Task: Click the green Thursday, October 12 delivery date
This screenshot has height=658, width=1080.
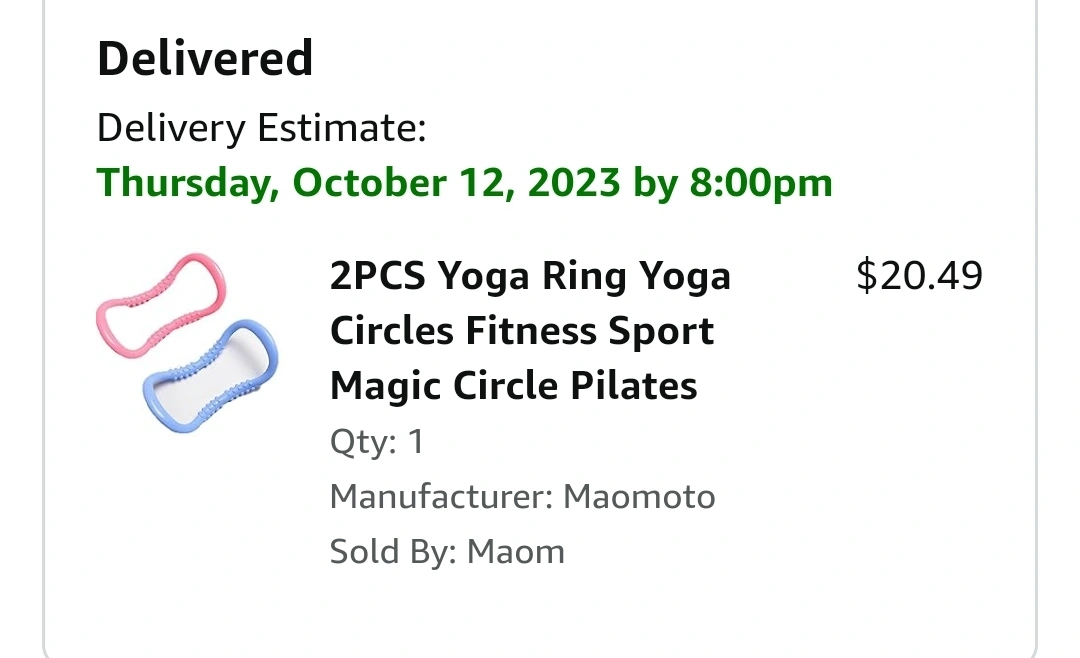Action: (464, 183)
